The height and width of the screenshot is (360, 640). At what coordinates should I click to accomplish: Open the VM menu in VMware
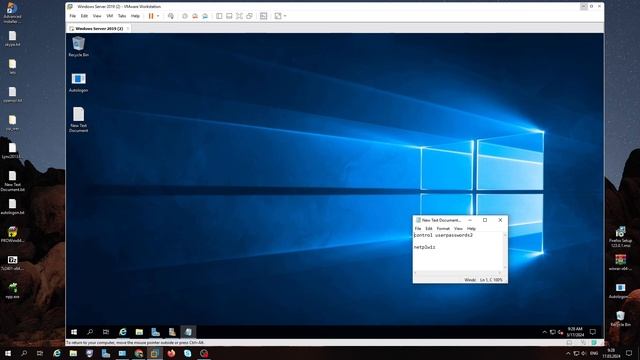[109, 16]
